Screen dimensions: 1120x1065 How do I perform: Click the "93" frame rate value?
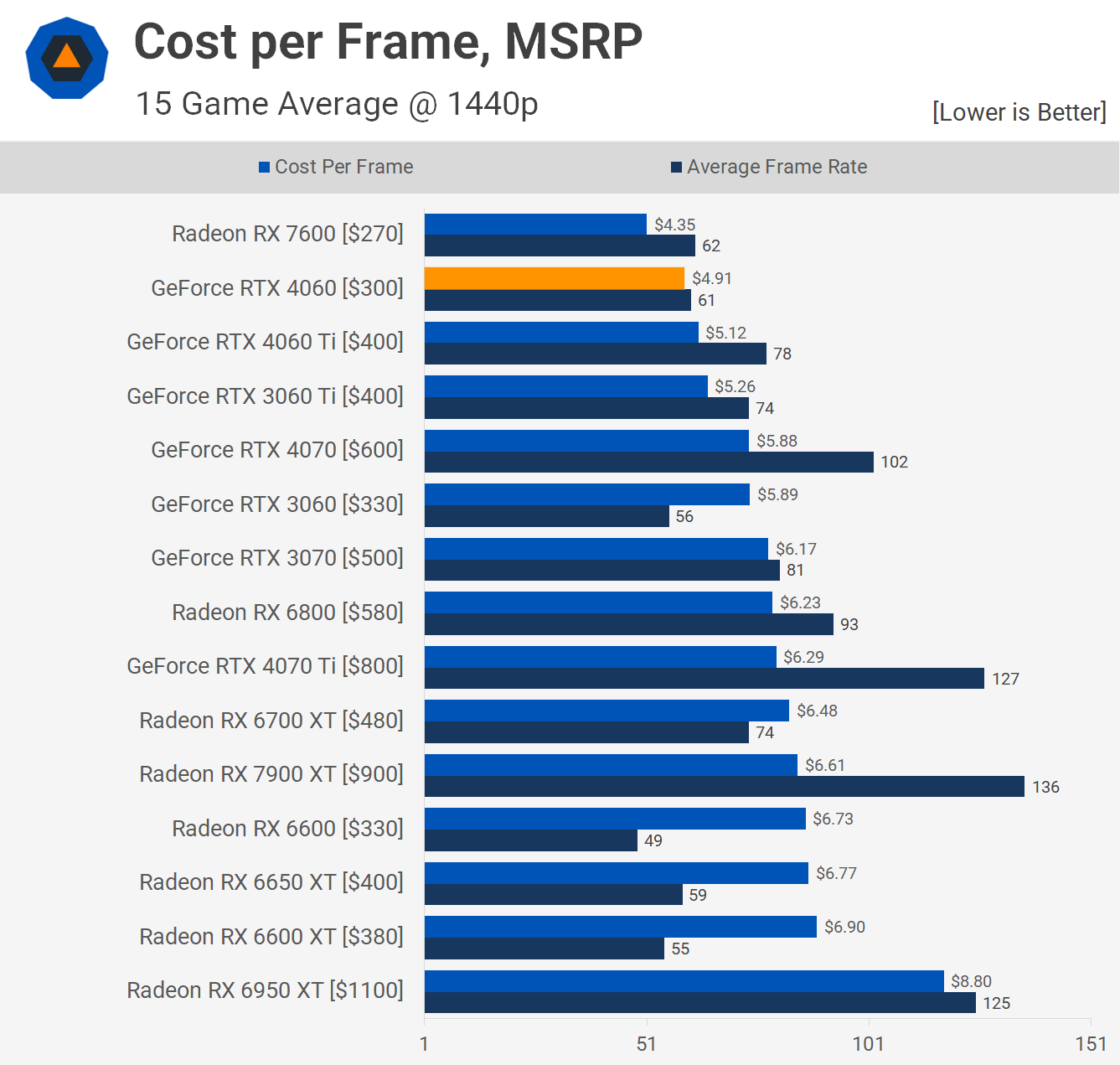(849, 624)
